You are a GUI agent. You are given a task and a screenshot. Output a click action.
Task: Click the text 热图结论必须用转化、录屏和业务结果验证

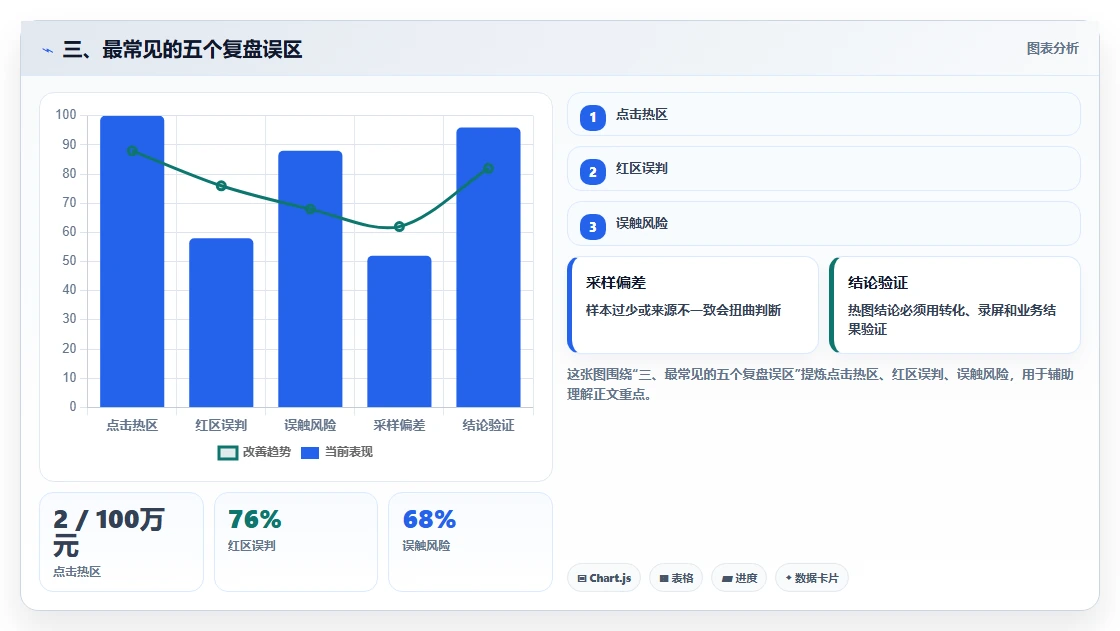pos(952,319)
